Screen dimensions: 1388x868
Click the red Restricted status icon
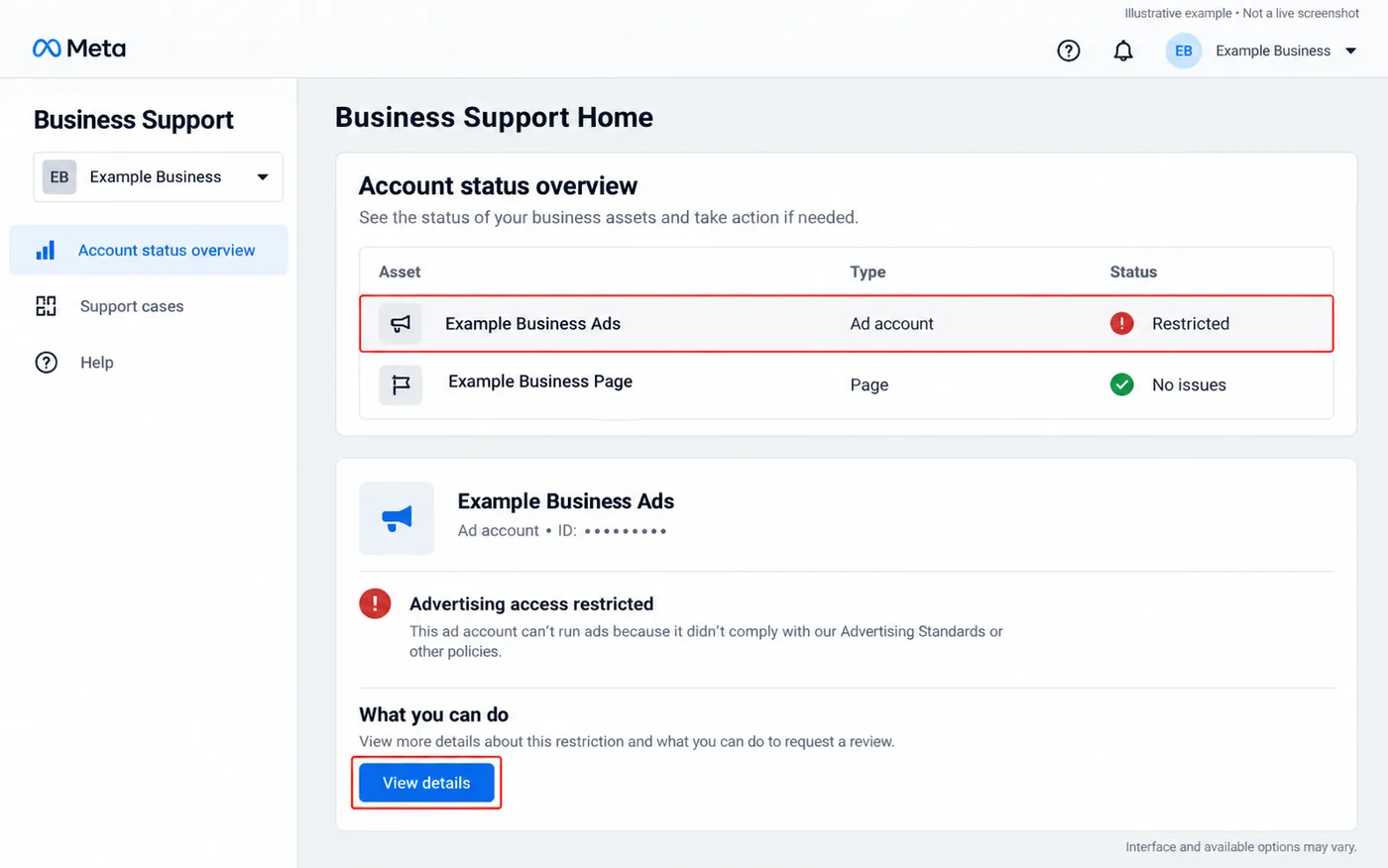[x=1121, y=323]
